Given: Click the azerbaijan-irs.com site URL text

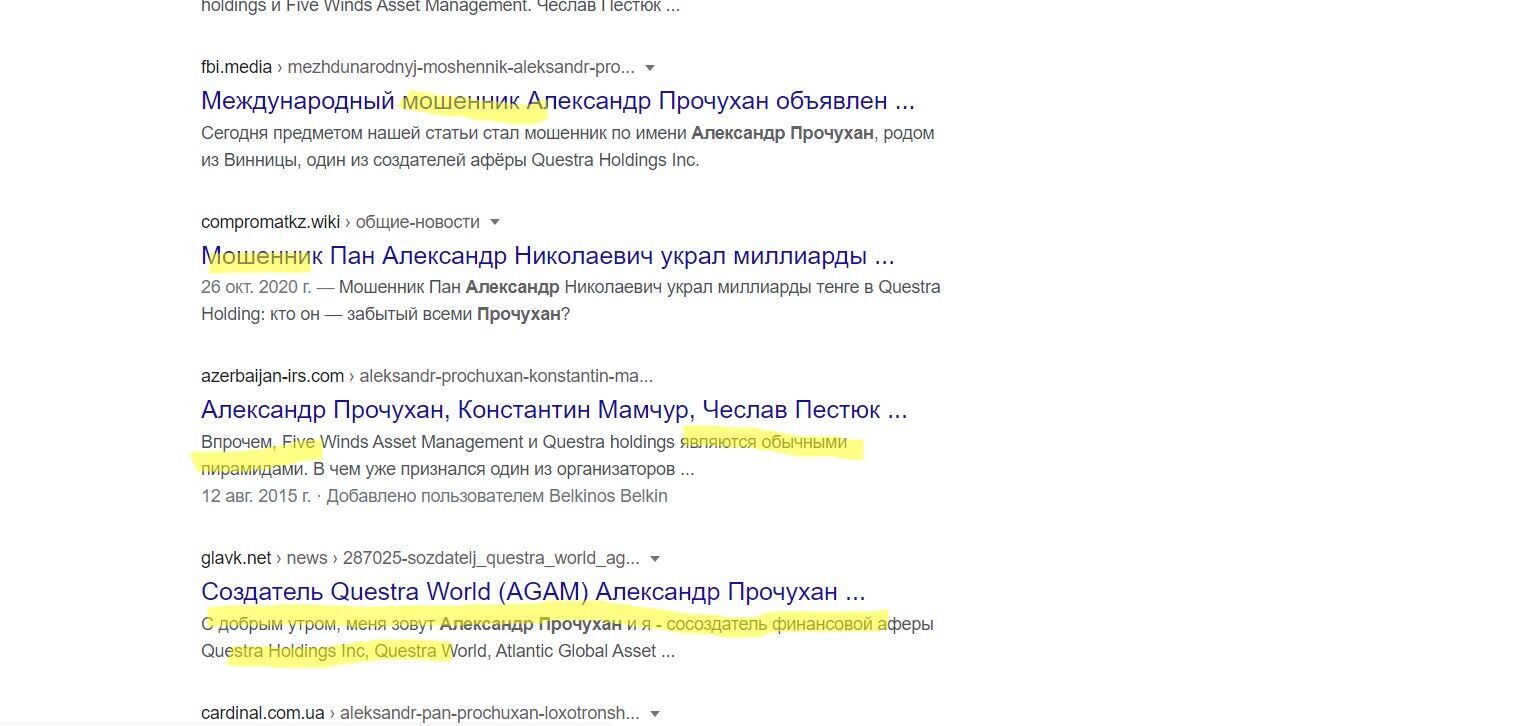Looking at the screenshot, I should [272, 376].
